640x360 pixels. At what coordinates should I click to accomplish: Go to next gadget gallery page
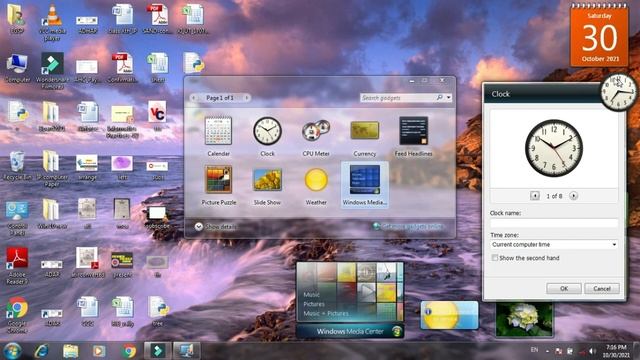[247, 98]
